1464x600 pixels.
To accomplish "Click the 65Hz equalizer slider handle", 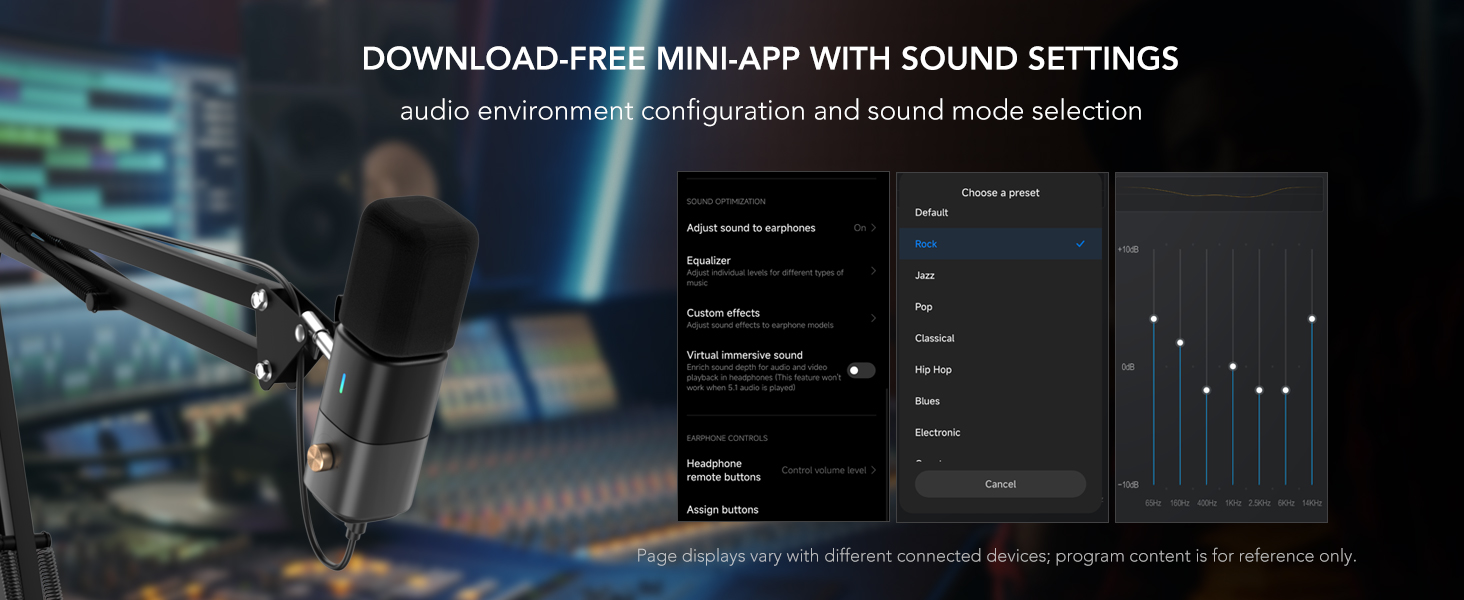I will (x=1153, y=319).
